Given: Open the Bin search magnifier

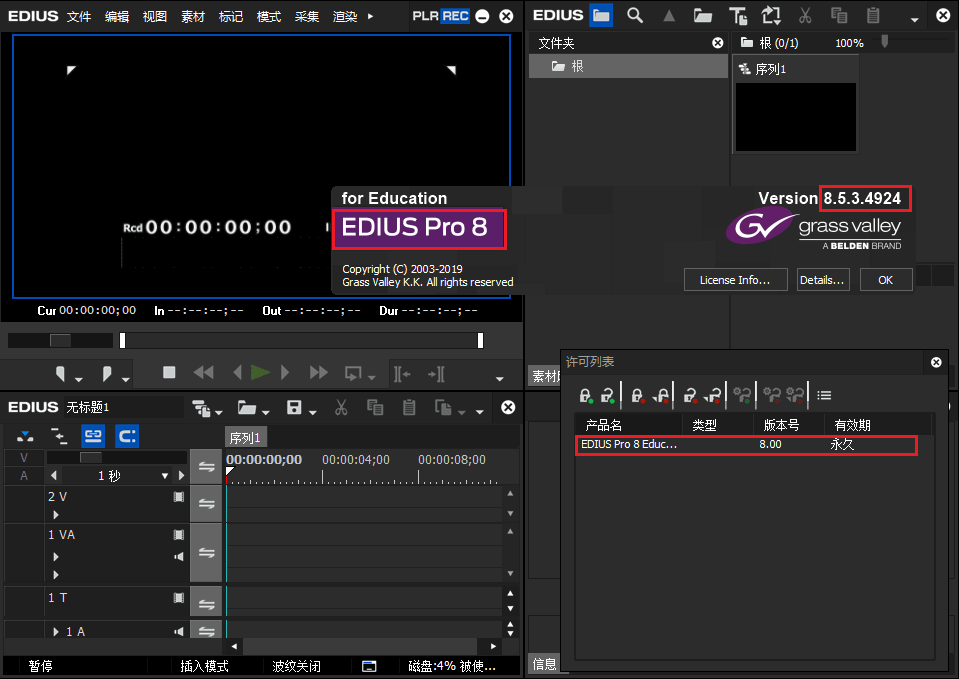Looking at the screenshot, I should pos(635,15).
